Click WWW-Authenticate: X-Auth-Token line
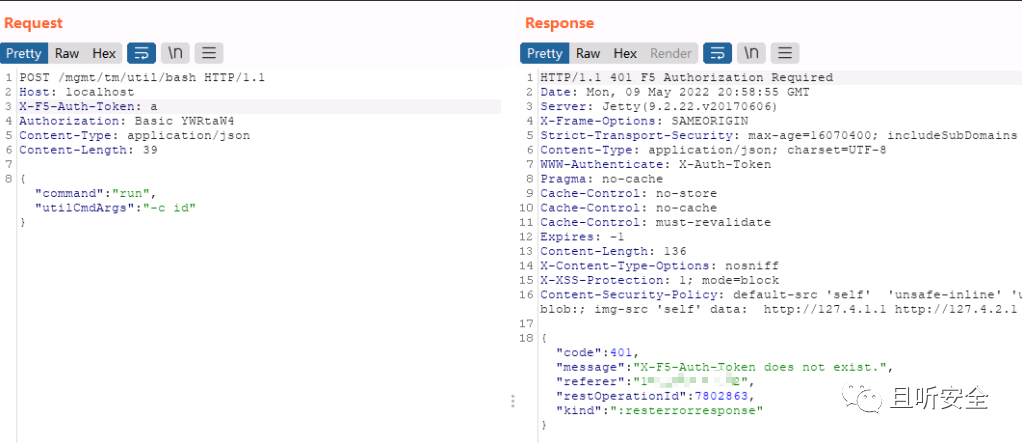This screenshot has width=1022, height=443. coord(655,165)
